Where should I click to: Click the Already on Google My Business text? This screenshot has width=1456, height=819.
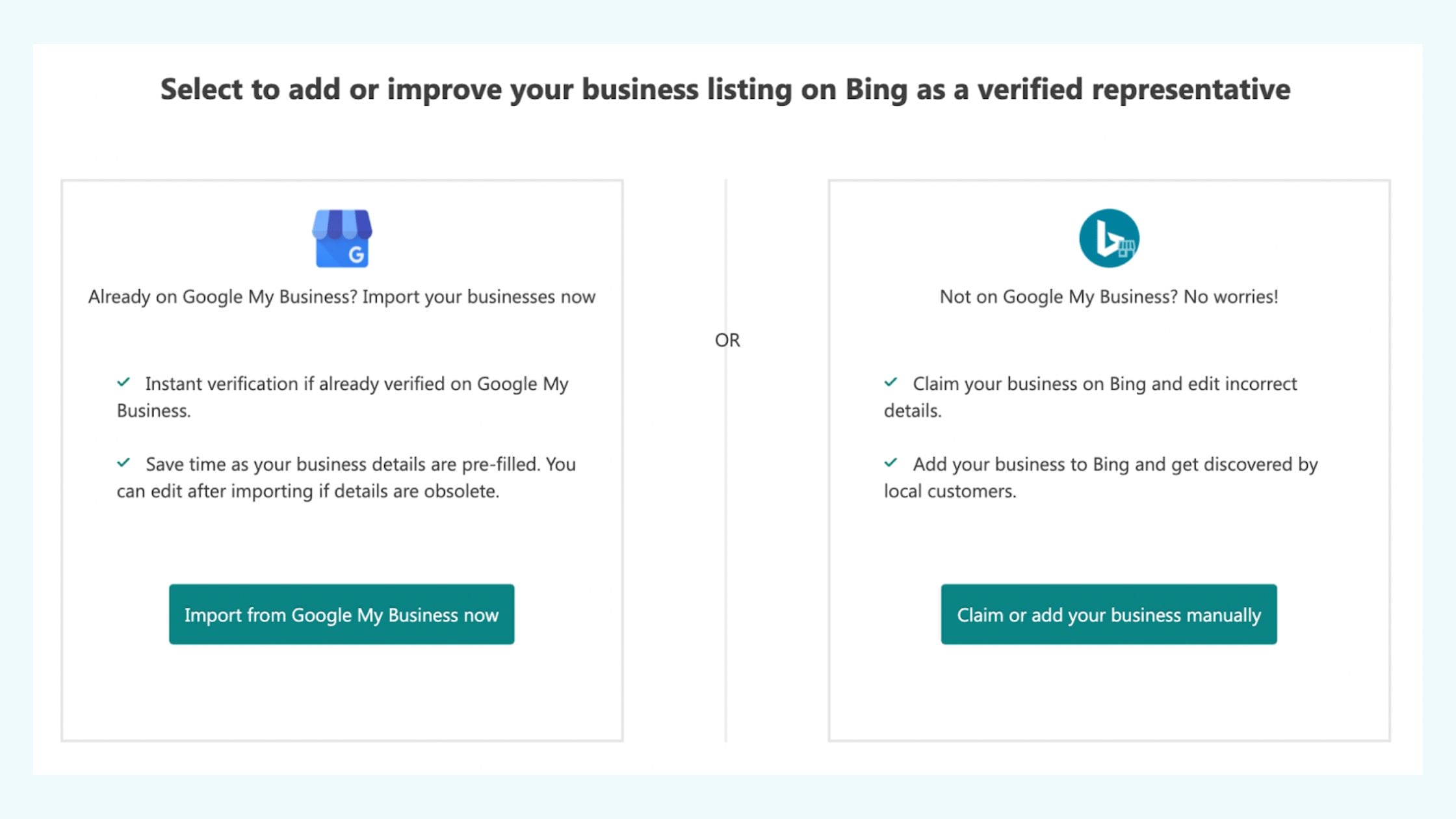[x=341, y=296]
